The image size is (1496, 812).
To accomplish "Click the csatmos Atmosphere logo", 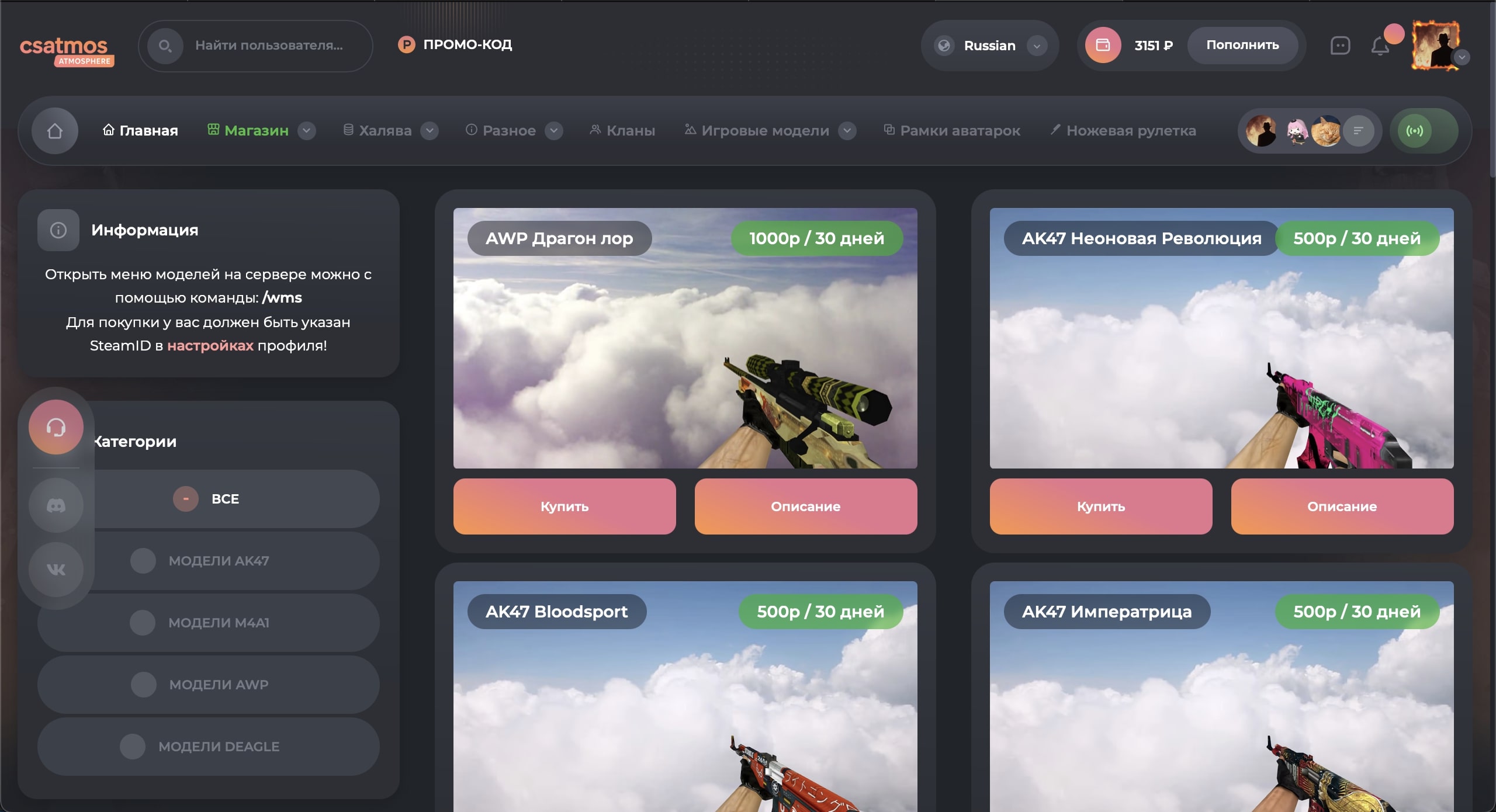I will coord(67,51).
